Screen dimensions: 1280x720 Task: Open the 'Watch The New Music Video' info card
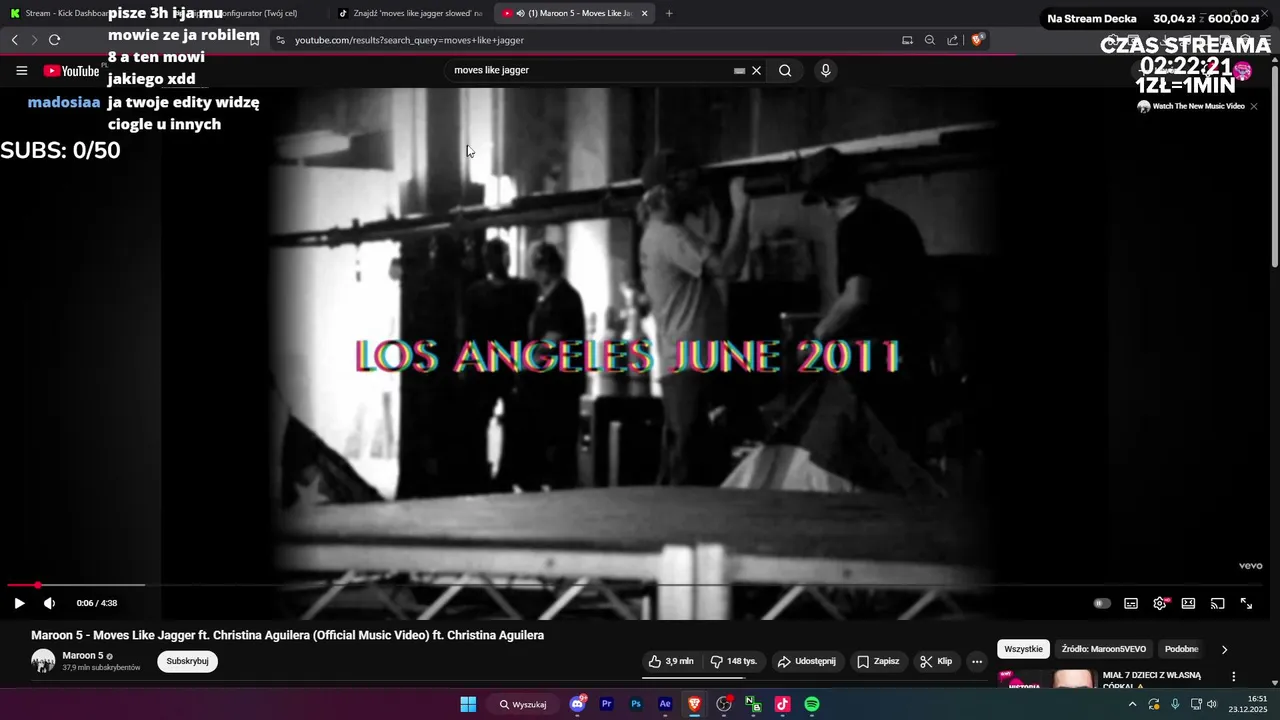[x=1191, y=106]
